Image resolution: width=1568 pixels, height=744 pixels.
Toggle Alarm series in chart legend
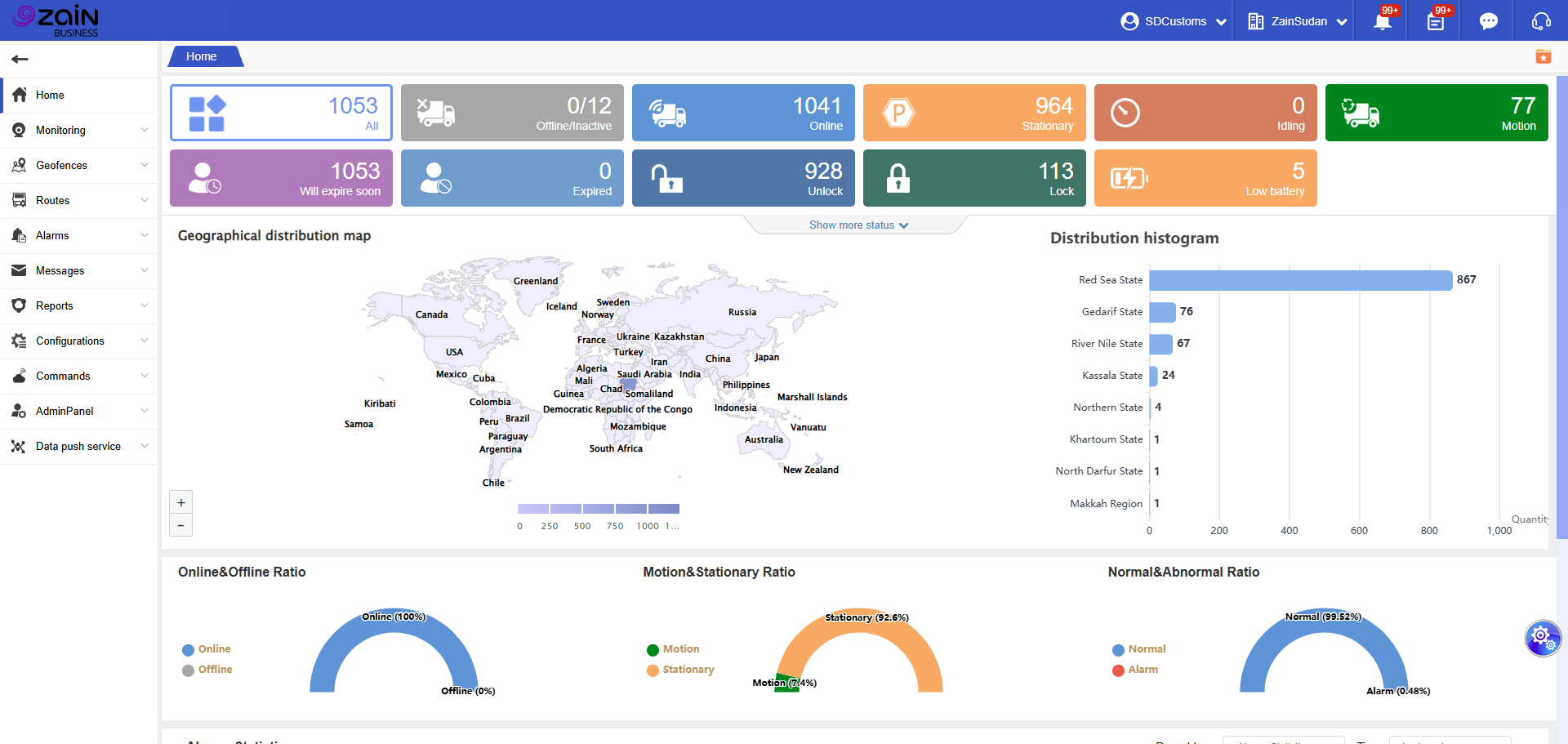[1135, 670]
